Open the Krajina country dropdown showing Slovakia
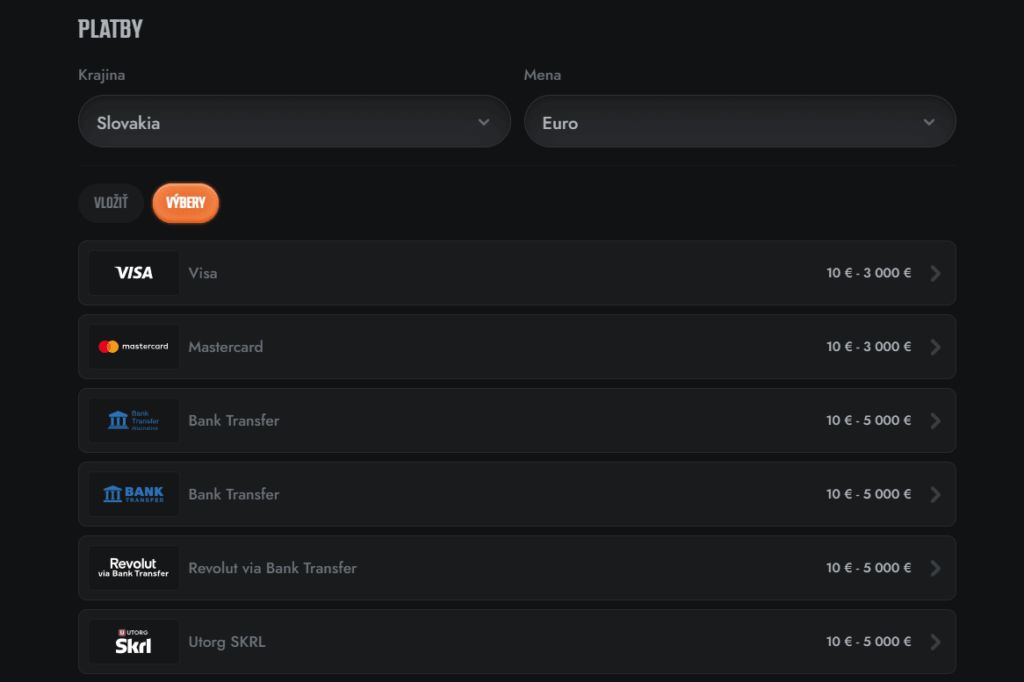This screenshot has height=682, width=1024. point(294,122)
